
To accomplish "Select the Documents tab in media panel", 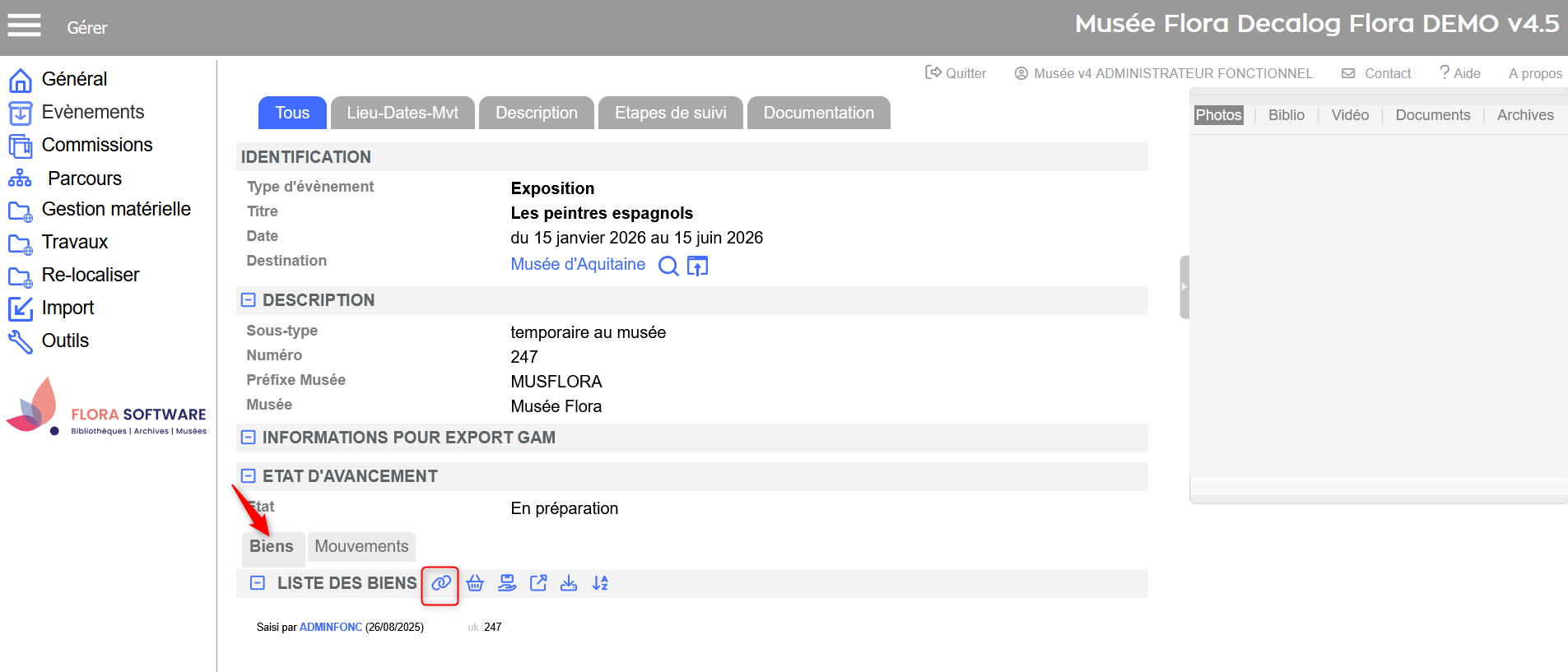I will 1432,115.
